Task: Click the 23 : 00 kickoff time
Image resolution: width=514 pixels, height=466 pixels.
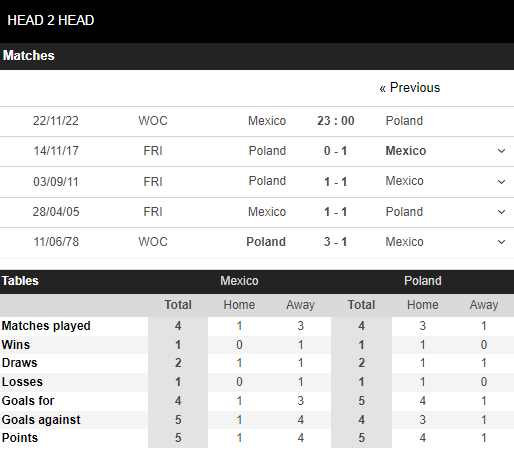Action: 336,121
